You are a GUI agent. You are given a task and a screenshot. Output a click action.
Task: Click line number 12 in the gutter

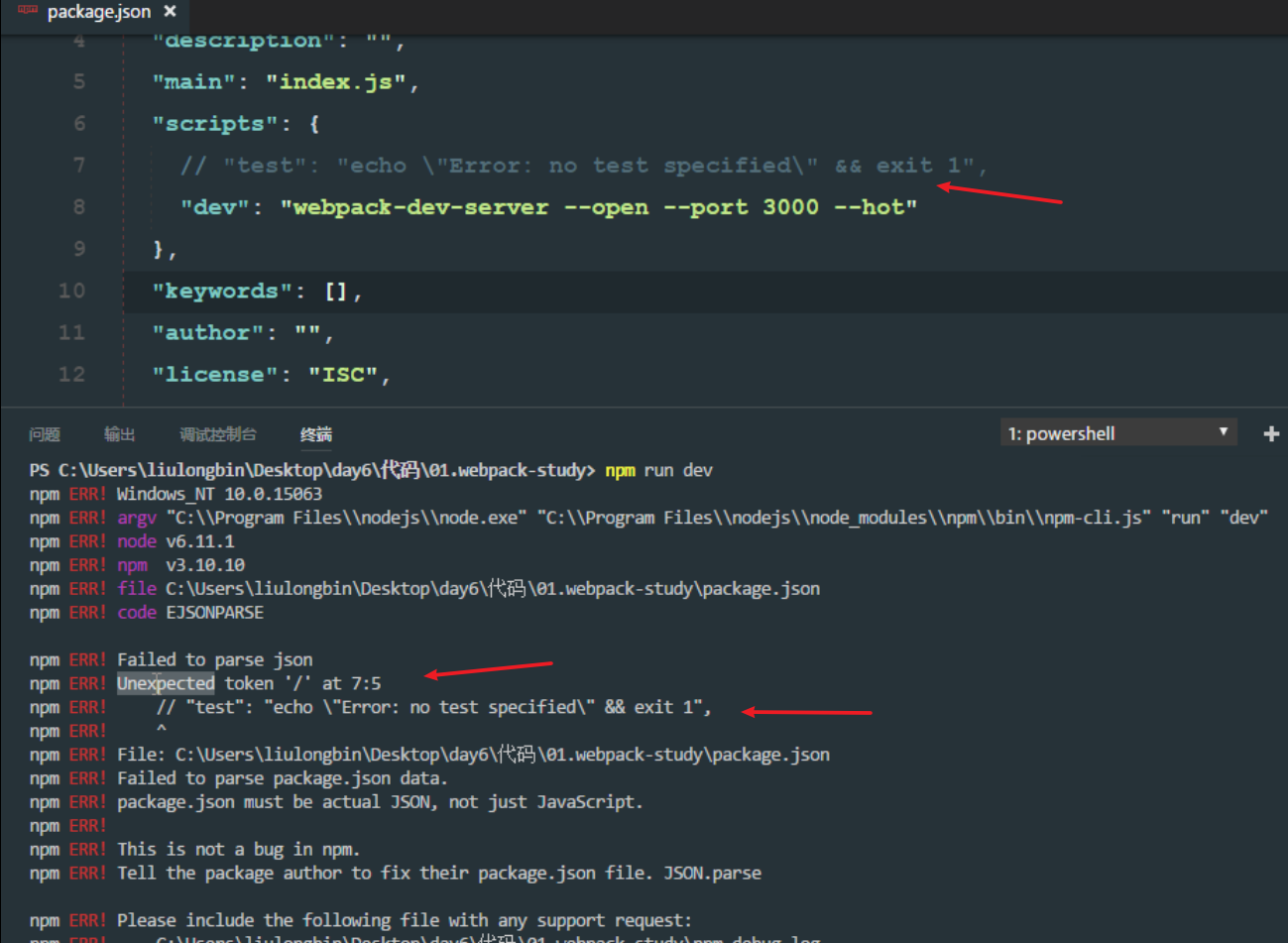71,374
